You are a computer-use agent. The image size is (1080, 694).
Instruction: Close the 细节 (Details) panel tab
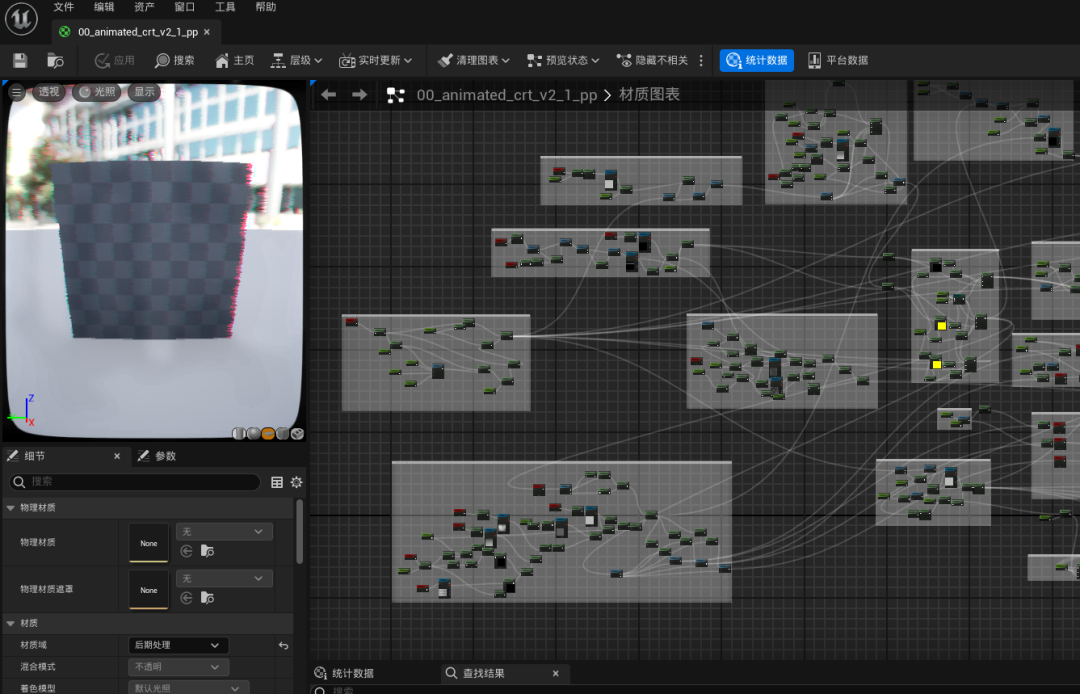(x=117, y=456)
